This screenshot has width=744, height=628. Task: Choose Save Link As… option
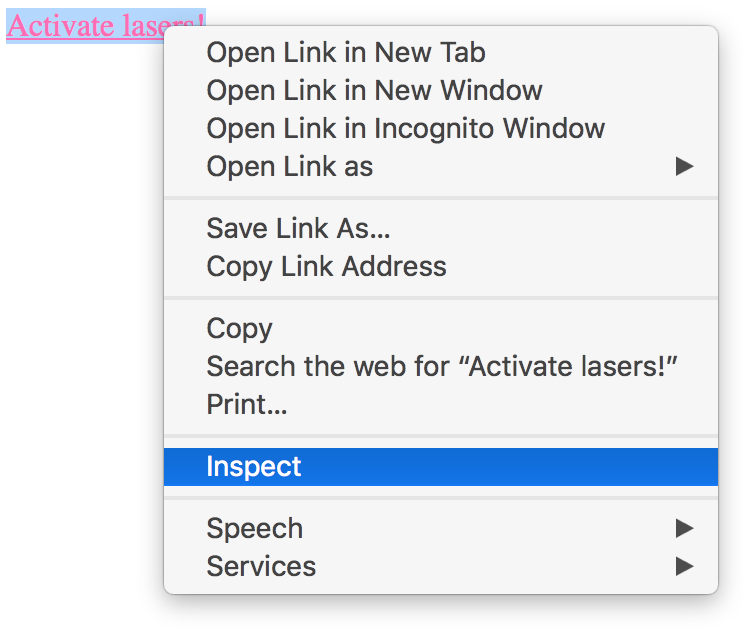[298, 228]
